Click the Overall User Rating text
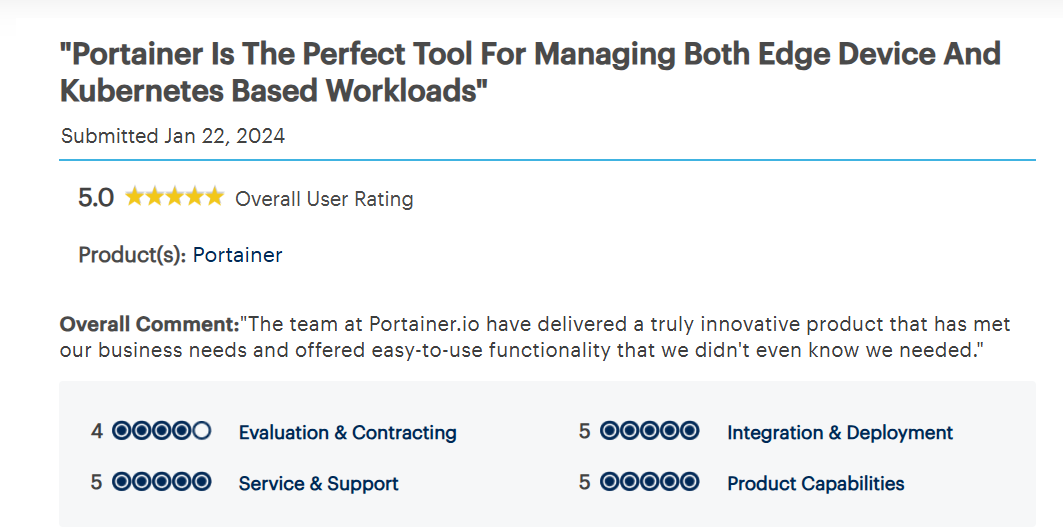The image size is (1063, 528). [324, 199]
